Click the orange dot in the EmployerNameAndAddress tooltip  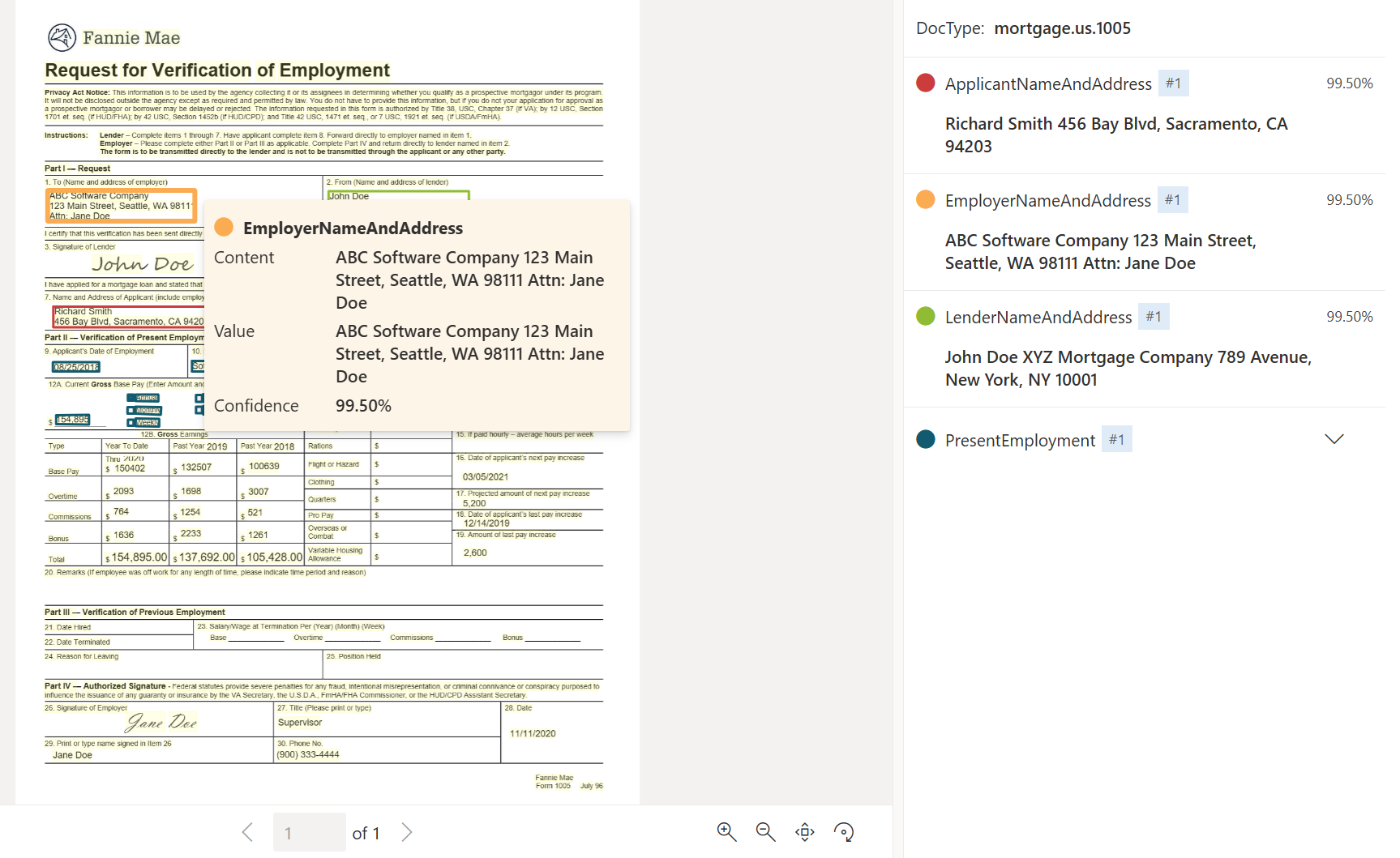point(223,227)
